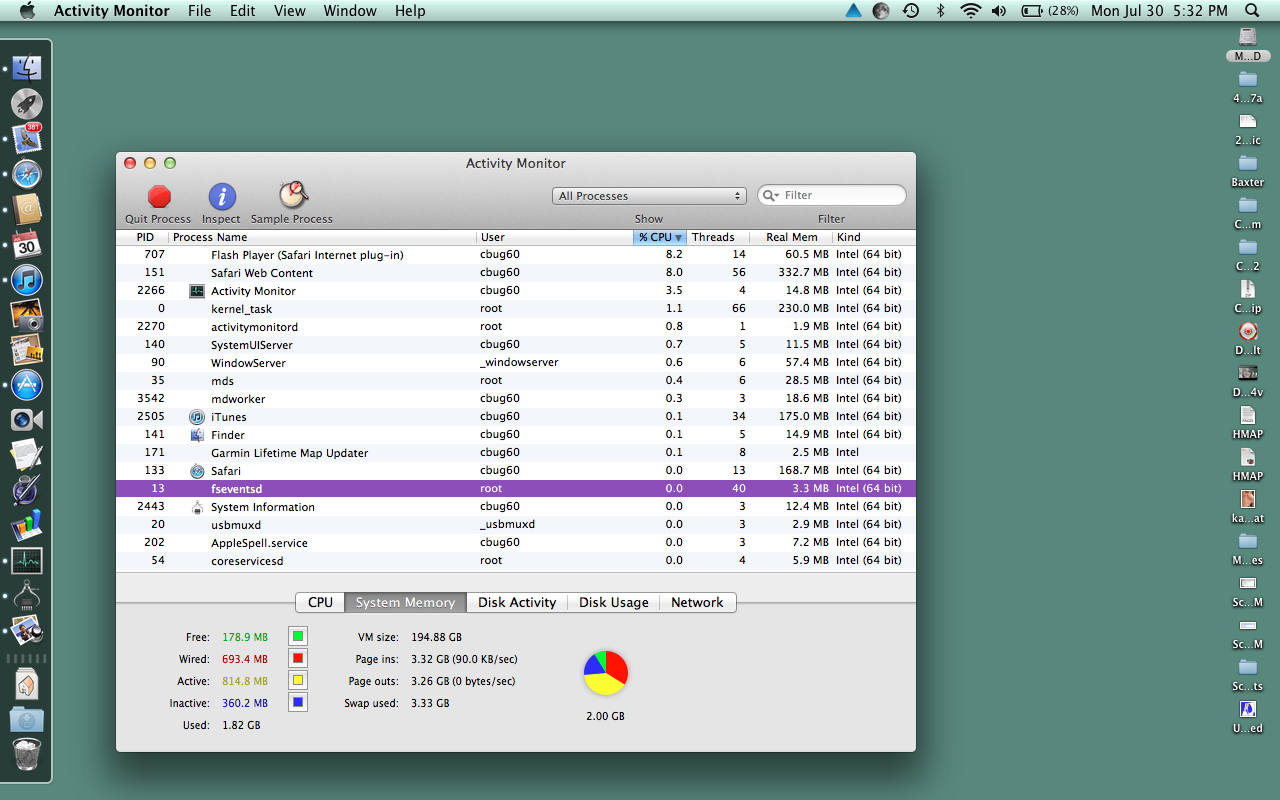Select the Flash Player process row
Viewport: 1280px width, 800px height.
(x=515, y=255)
